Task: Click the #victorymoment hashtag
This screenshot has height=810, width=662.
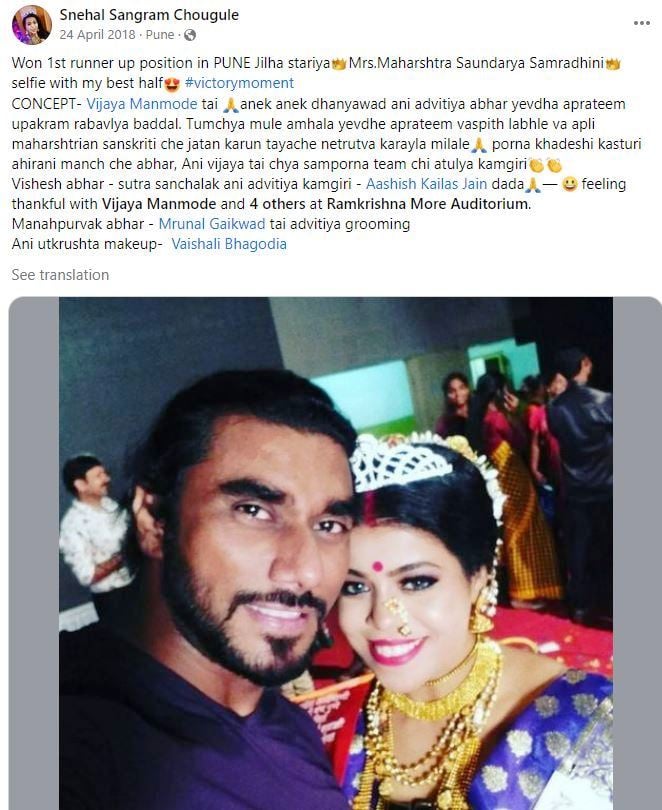Action: 239,83
